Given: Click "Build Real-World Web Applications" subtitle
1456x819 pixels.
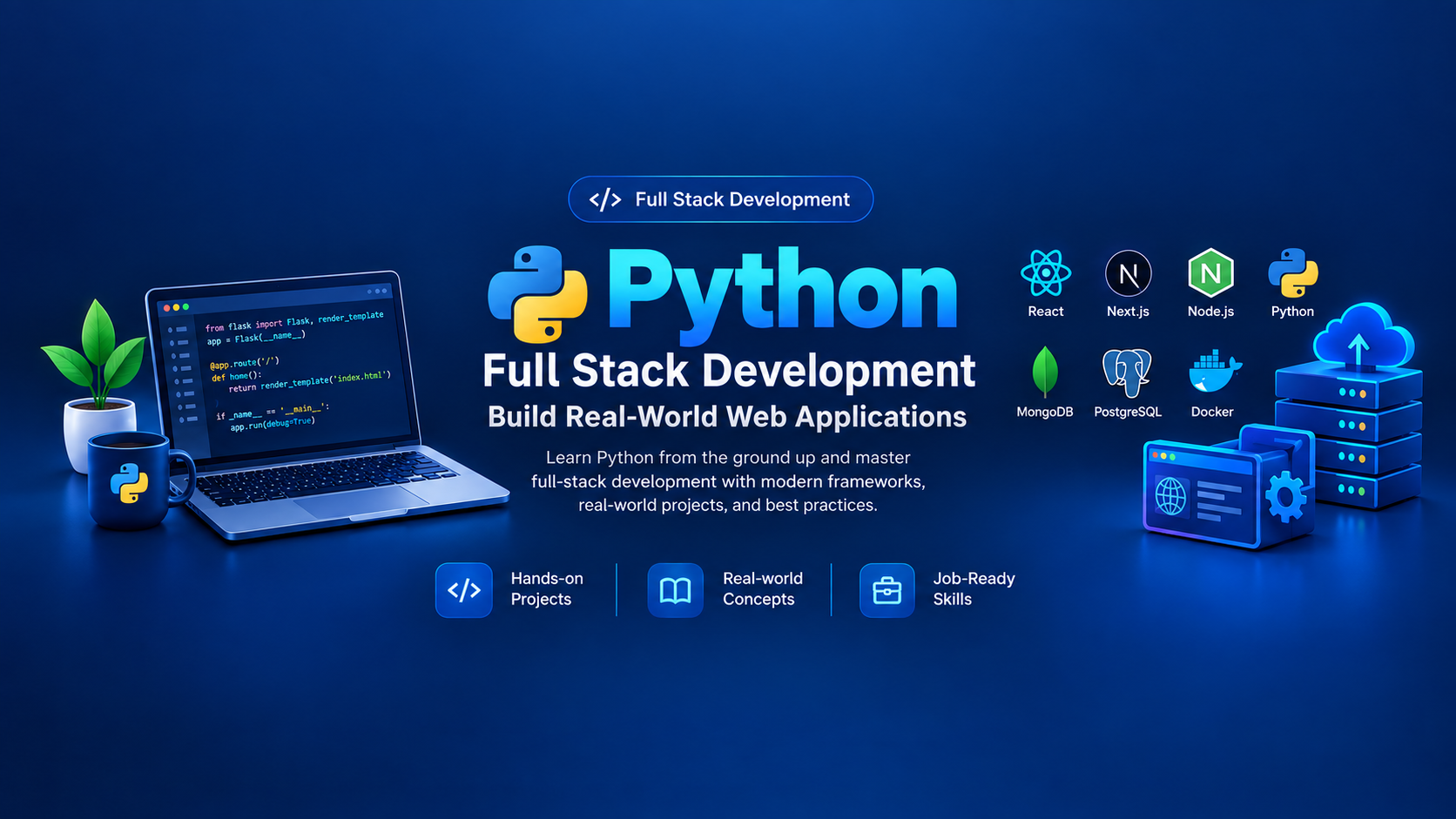Looking at the screenshot, I should [727, 417].
